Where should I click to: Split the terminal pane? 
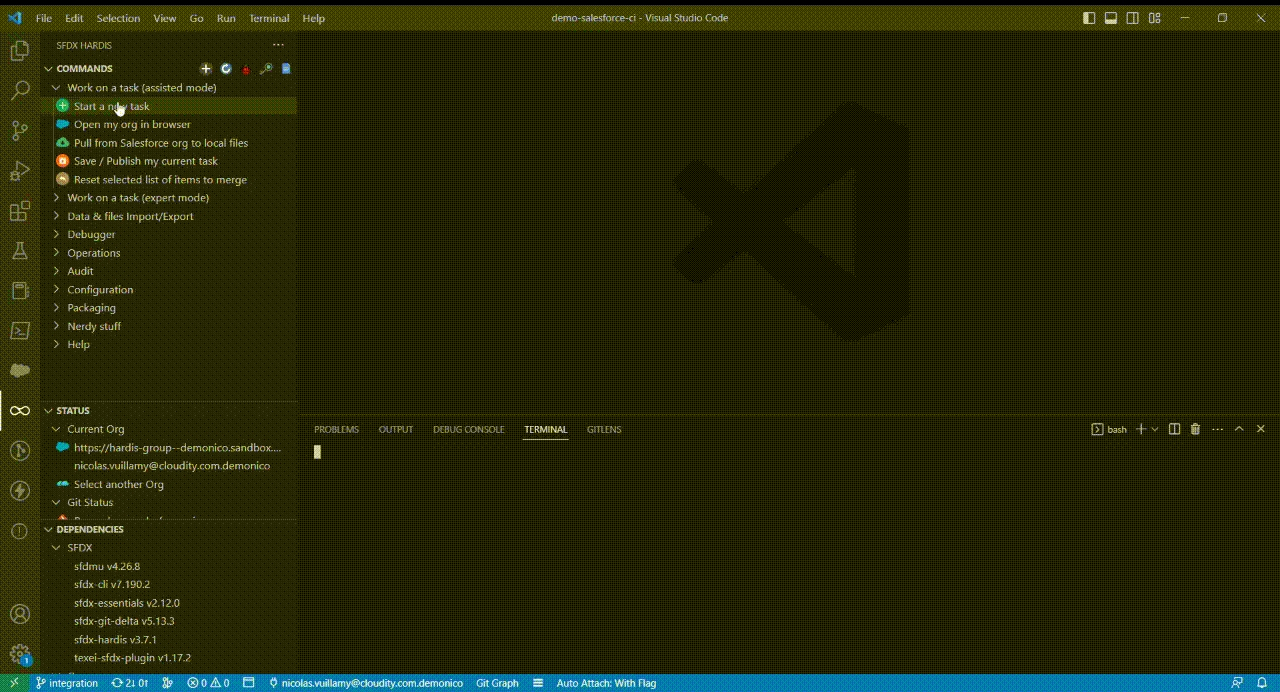[1175, 429]
